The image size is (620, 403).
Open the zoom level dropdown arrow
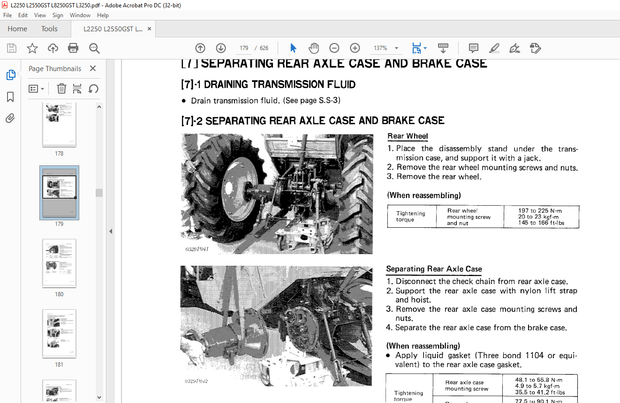(397, 48)
